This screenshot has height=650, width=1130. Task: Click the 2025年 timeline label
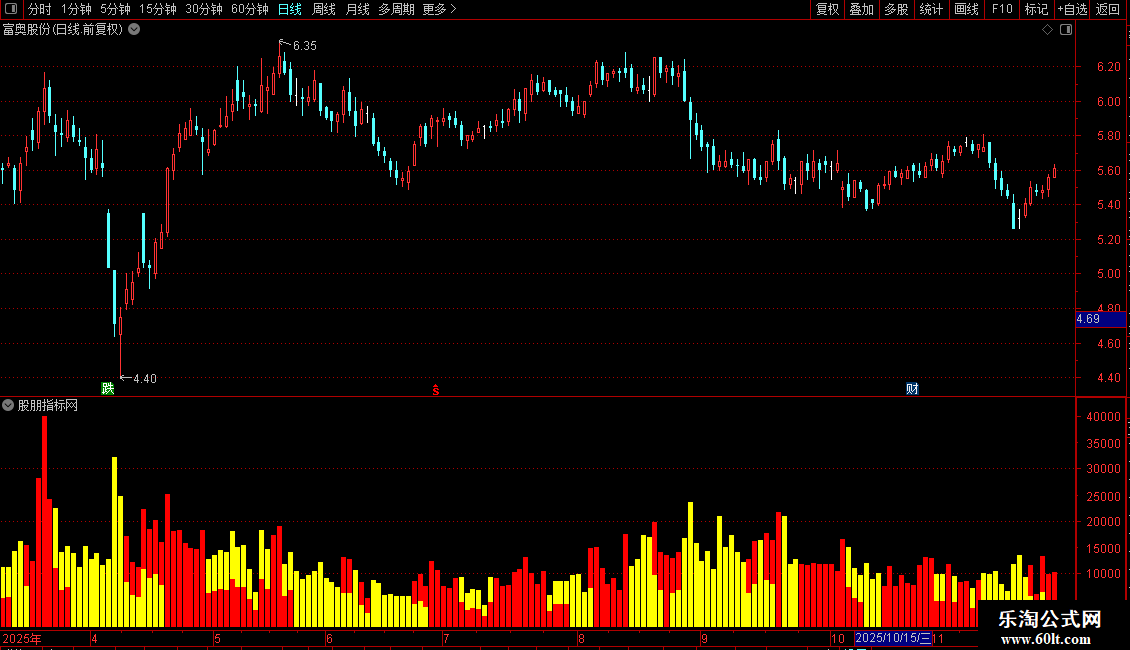(x=22, y=638)
